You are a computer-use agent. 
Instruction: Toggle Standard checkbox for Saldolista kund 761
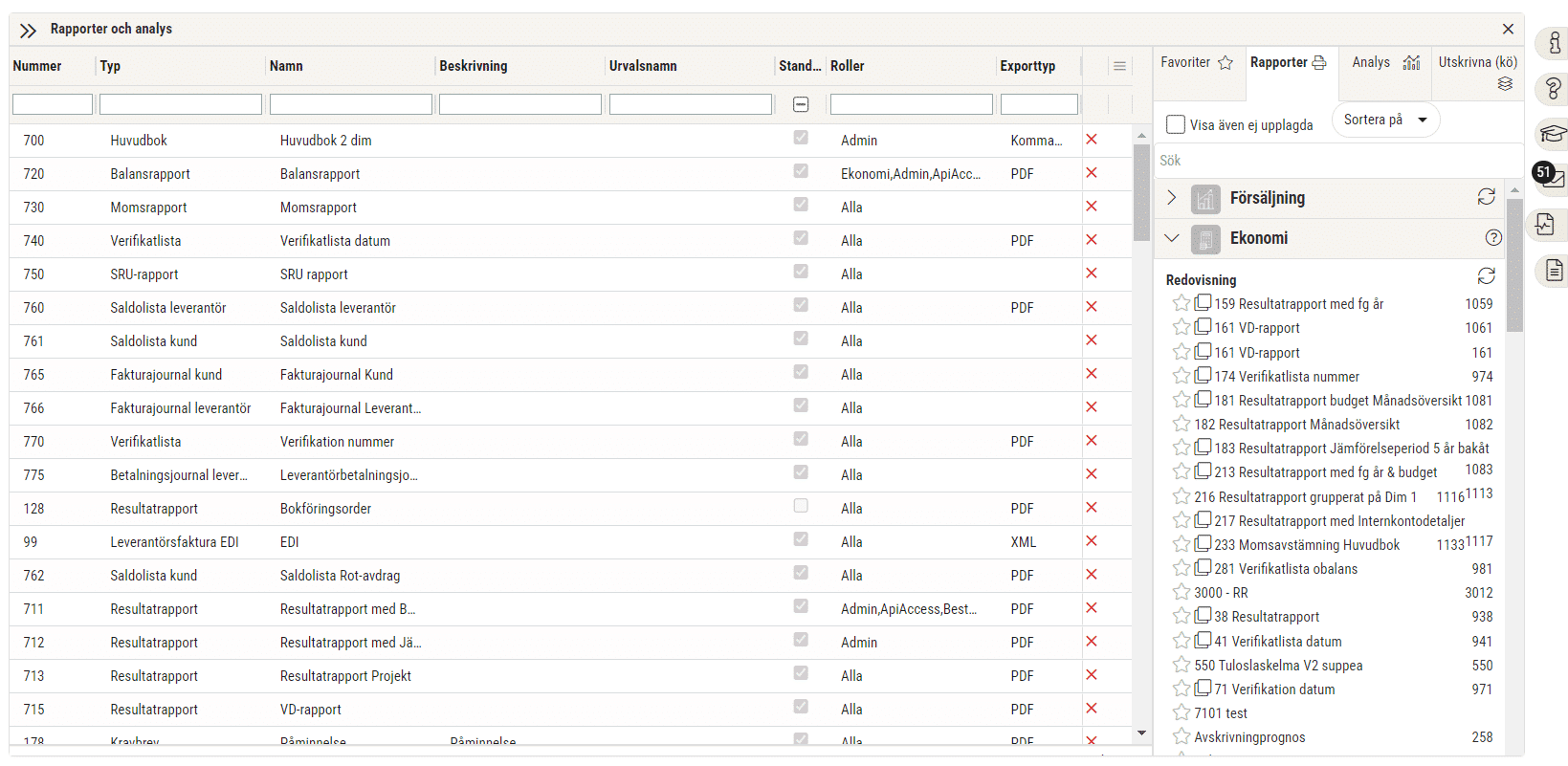[801, 339]
